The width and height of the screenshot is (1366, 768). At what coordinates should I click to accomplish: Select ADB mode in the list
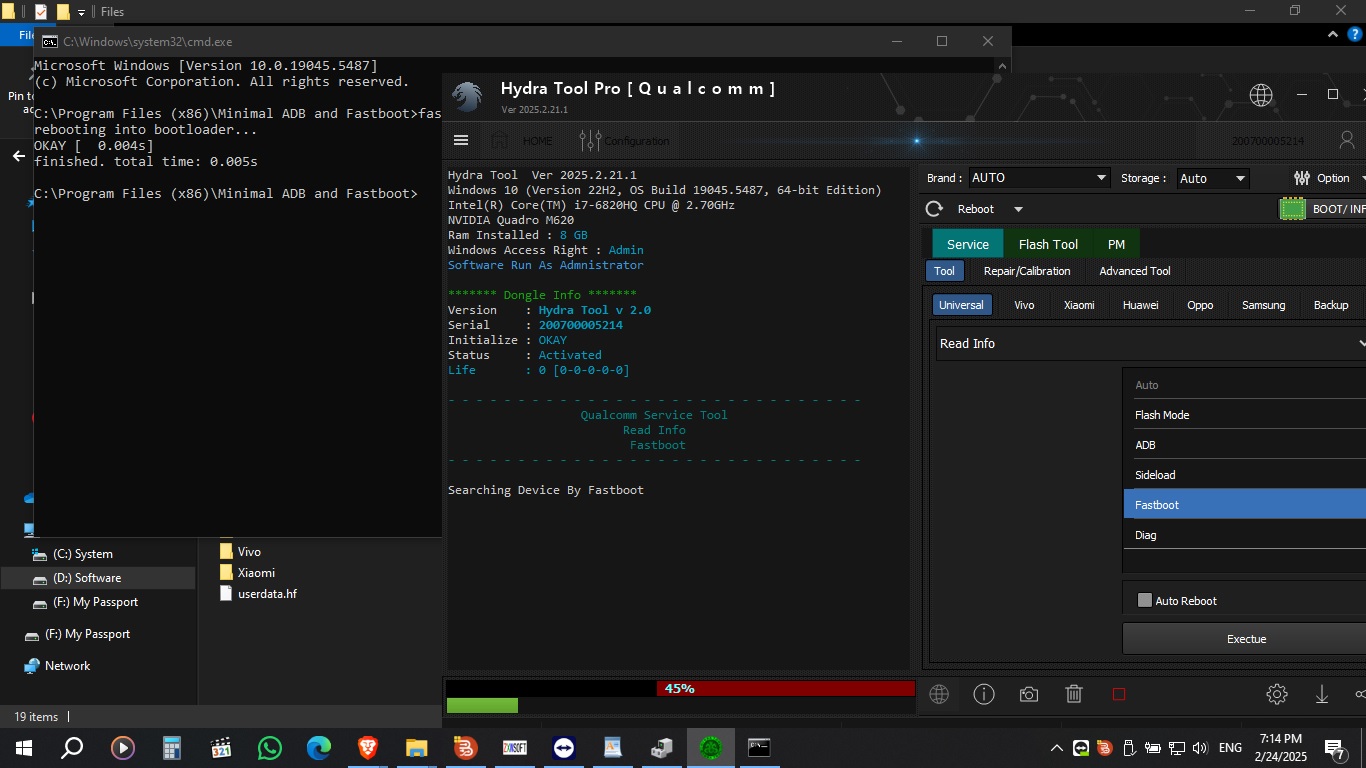[x=1245, y=445]
